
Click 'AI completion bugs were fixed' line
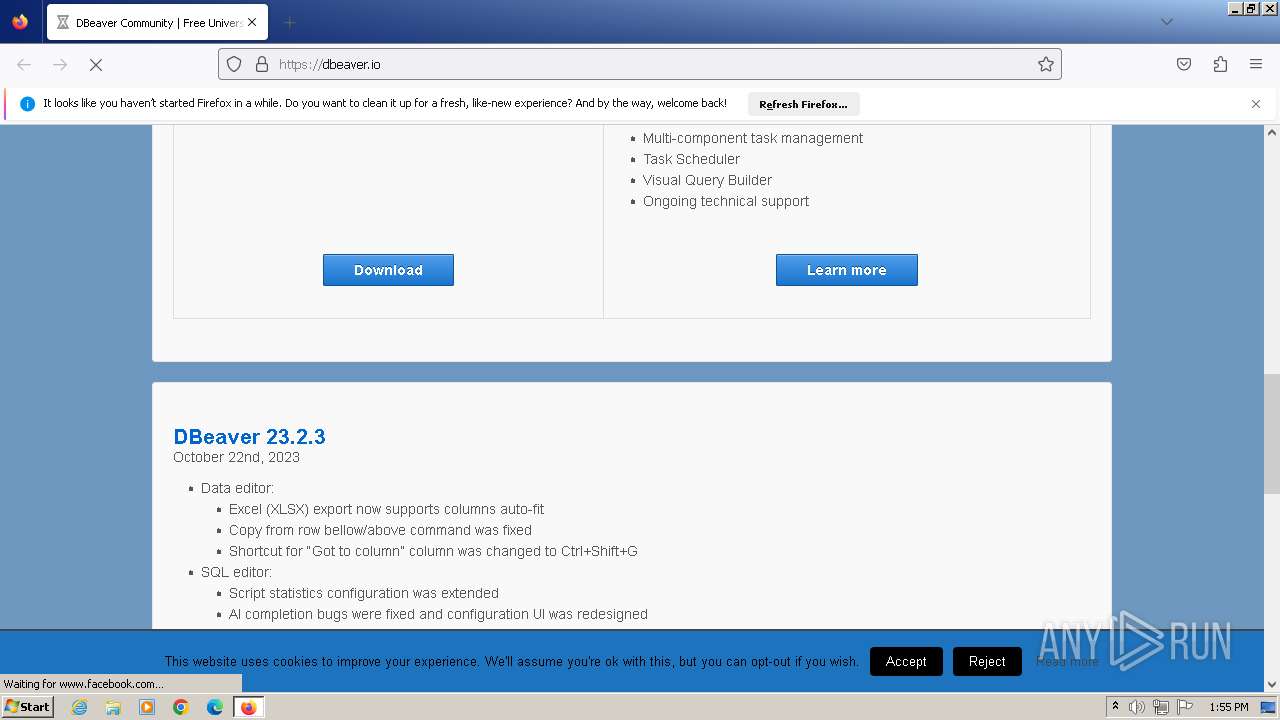pos(438,614)
